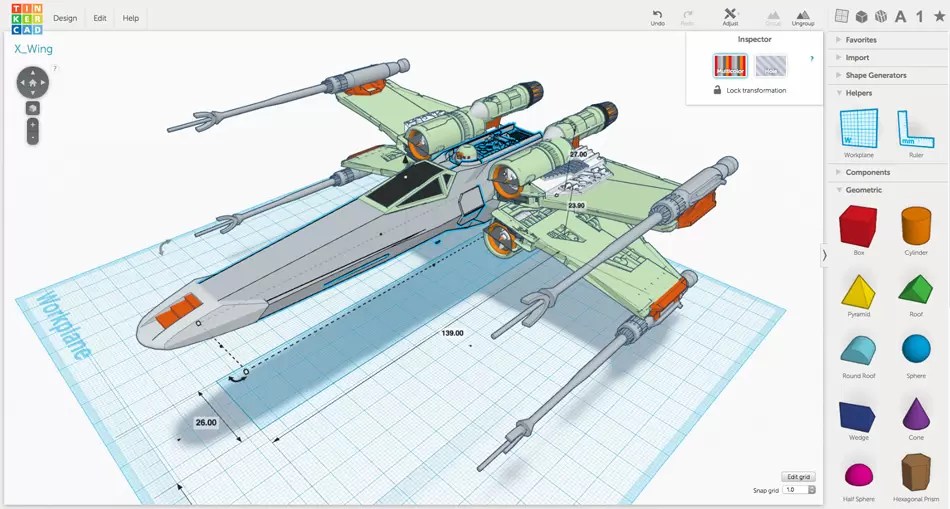Click the fit view cube button

click(33, 108)
